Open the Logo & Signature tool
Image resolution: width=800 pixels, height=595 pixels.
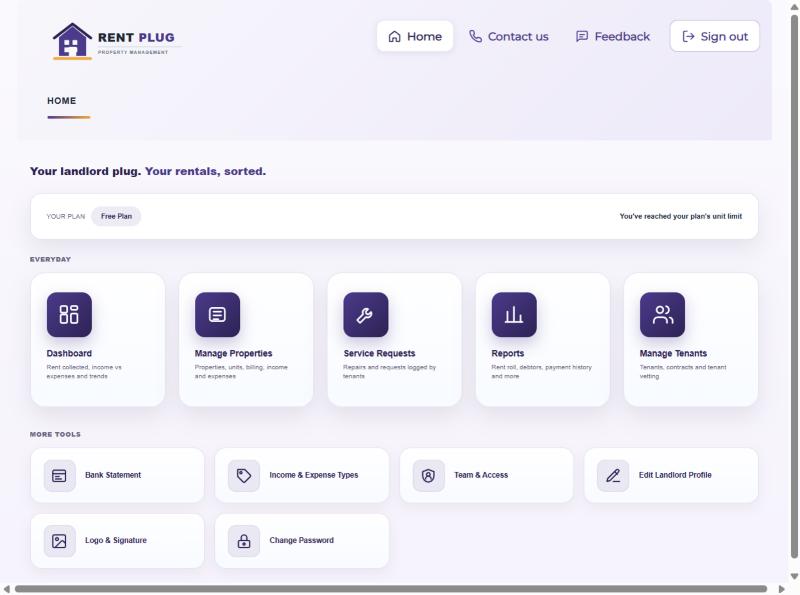click(x=117, y=540)
